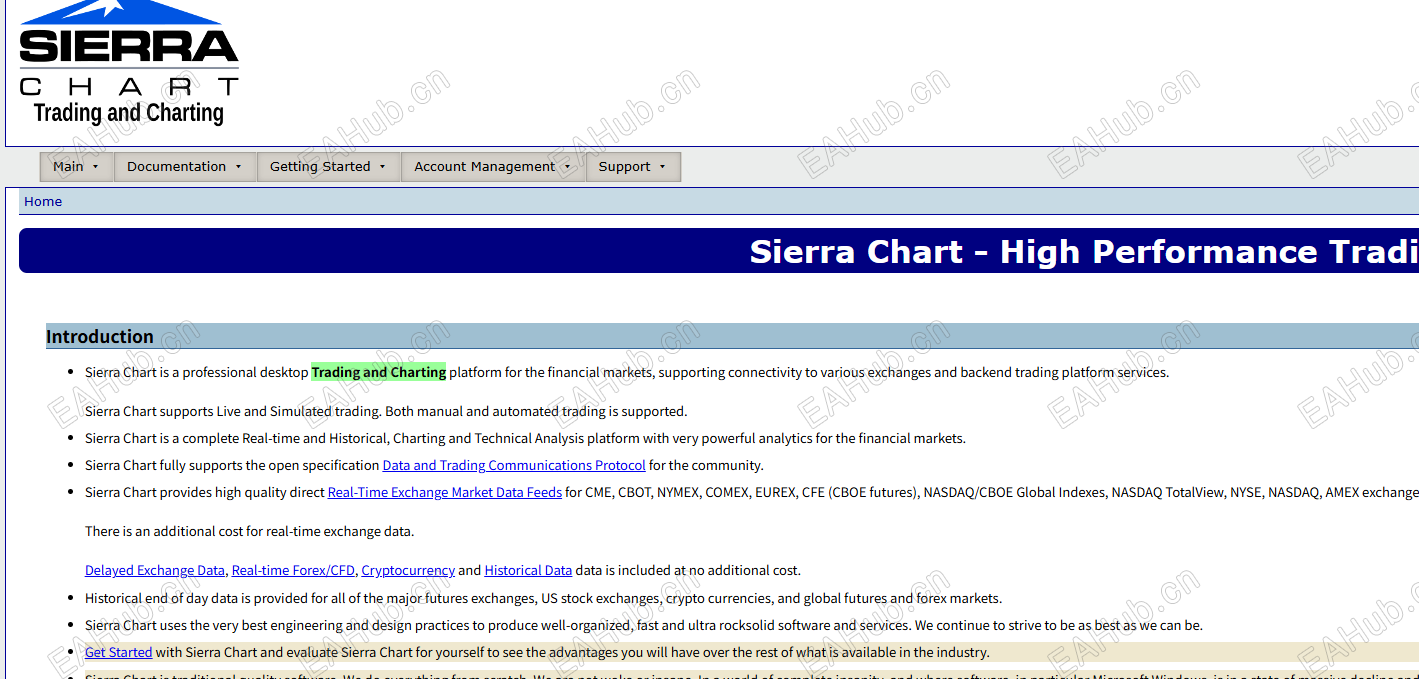Open the Real-time Forex/CFD link
Image resolution: width=1419 pixels, height=679 pixels.
(293, 570)
